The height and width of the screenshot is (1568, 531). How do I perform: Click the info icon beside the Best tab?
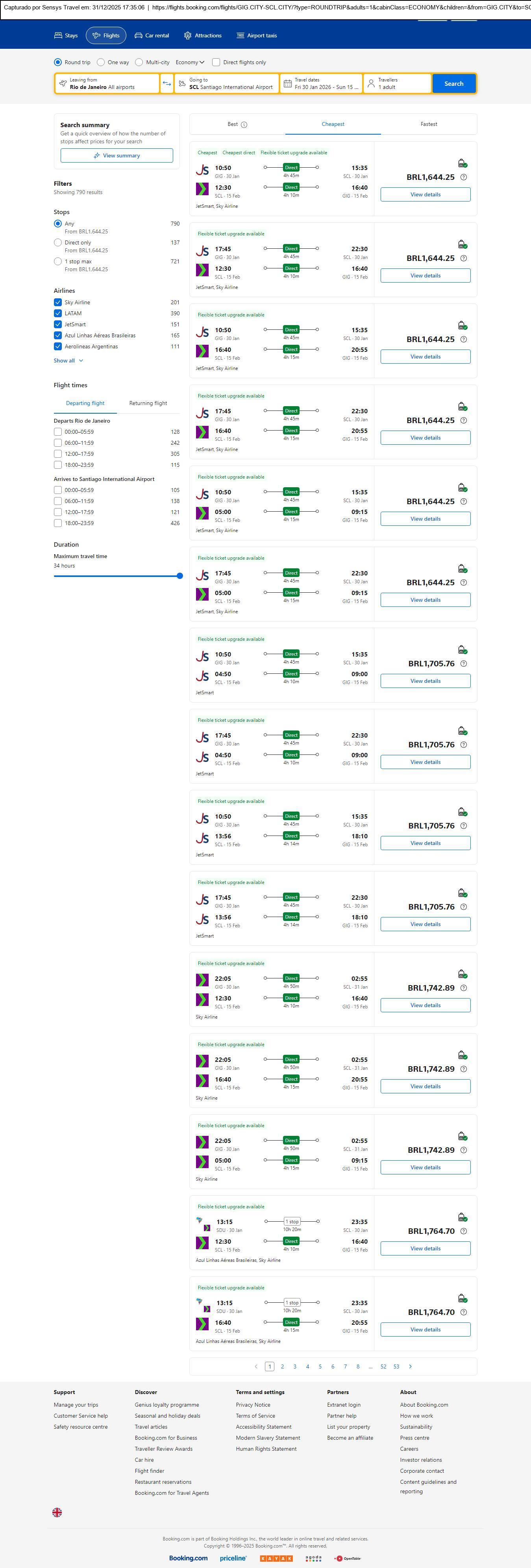click(x=244, y=125)
